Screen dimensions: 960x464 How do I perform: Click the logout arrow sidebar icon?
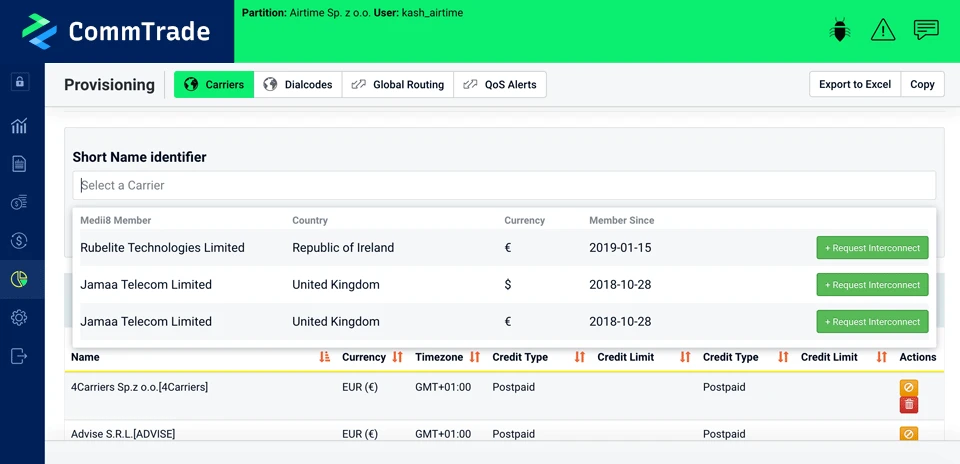click(x=19, y=356)
